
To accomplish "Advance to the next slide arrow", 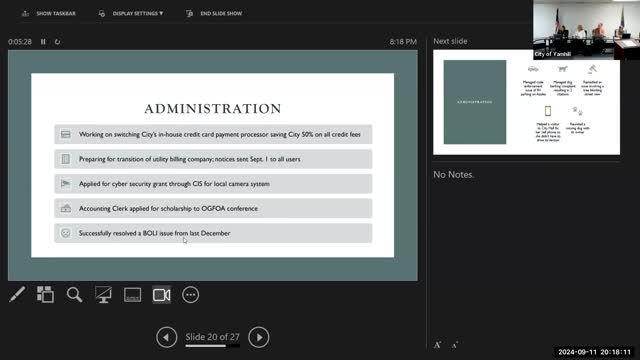I will click(259, 337).
